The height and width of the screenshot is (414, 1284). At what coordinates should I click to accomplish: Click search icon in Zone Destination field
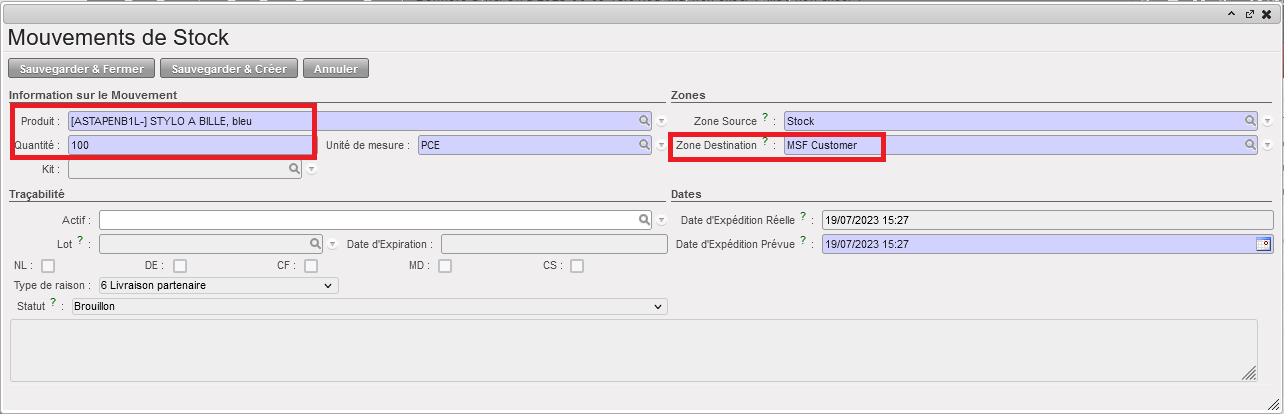tap(1250, 145)
